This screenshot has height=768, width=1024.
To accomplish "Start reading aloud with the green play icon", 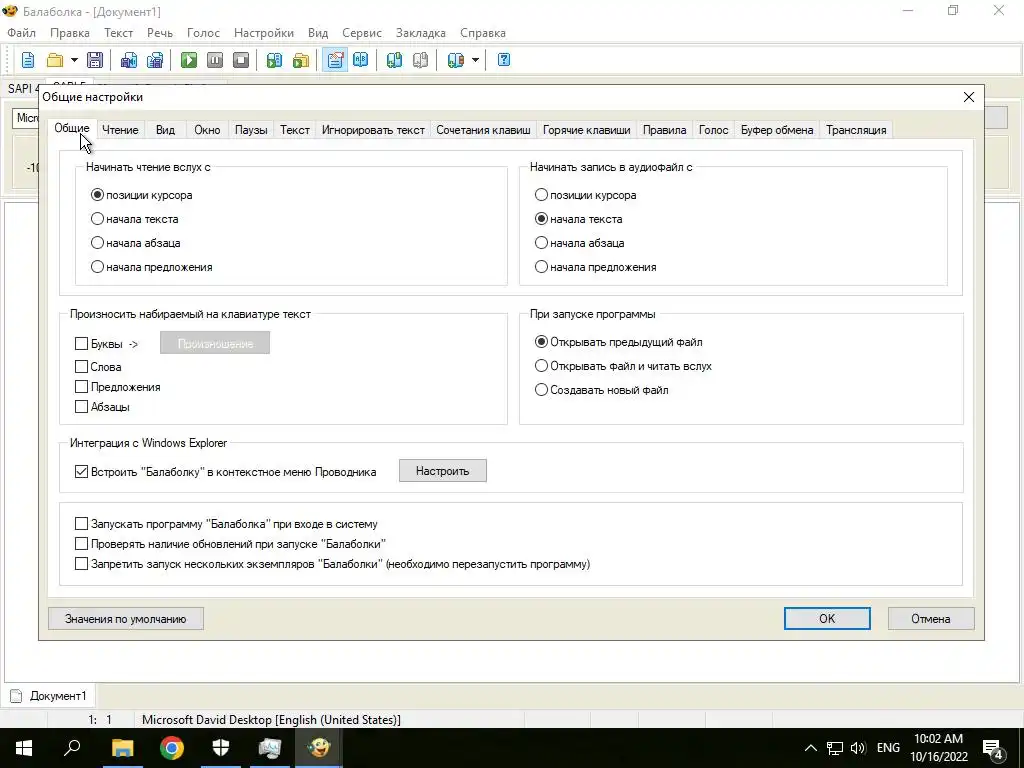I will (189, 60).
